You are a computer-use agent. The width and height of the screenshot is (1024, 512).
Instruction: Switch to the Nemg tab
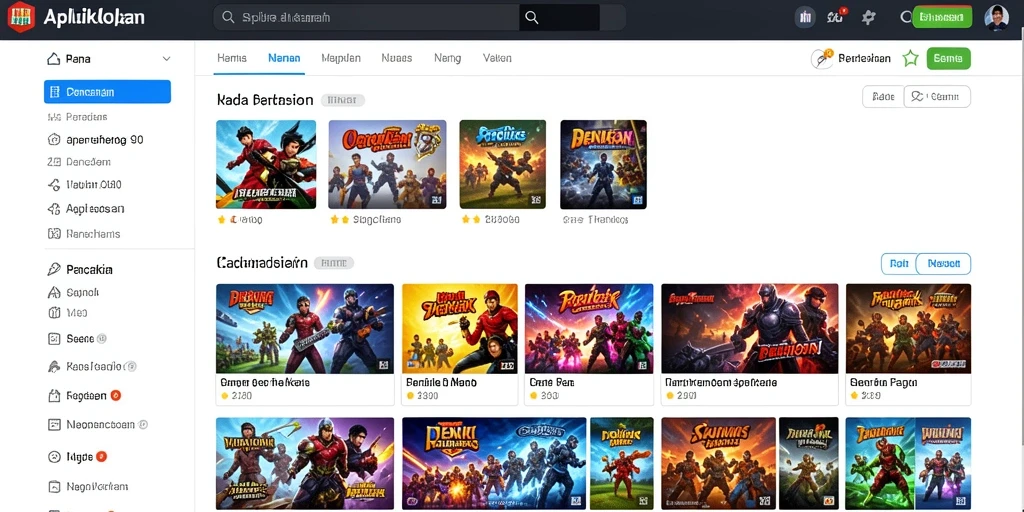coord(447,58)
